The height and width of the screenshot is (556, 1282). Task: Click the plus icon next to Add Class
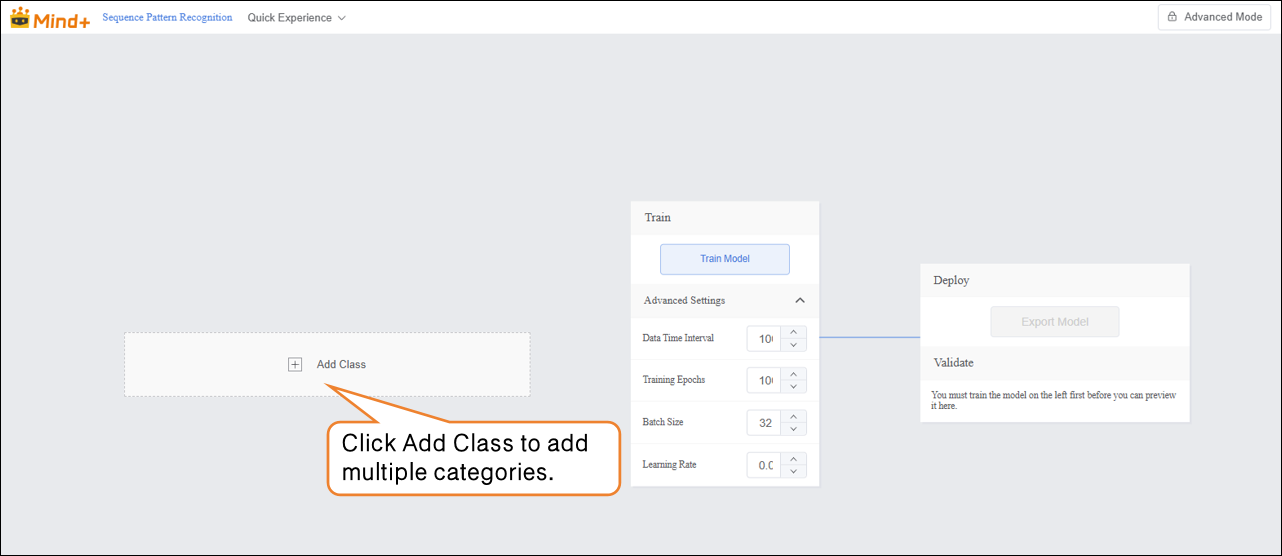[x=295, y=365]
